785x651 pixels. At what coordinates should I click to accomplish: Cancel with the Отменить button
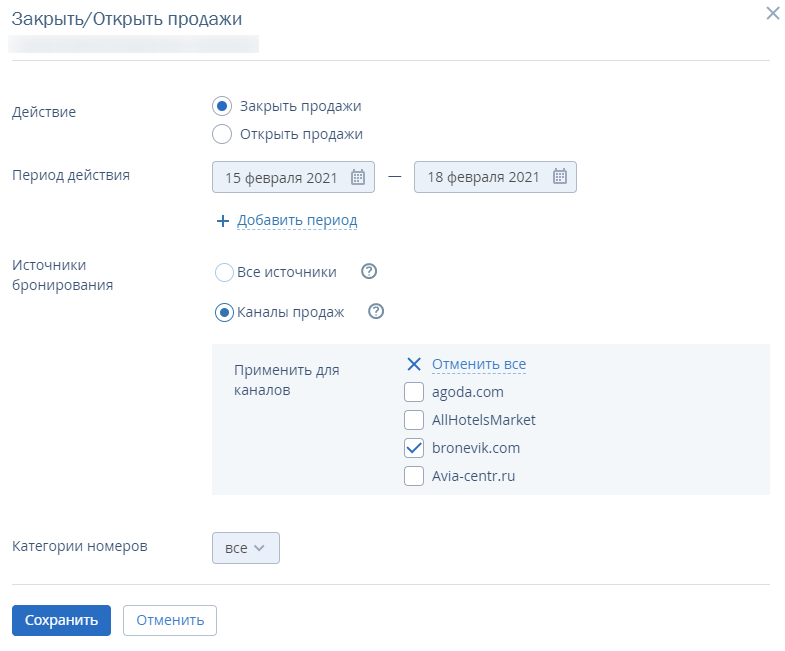(170, 620)
